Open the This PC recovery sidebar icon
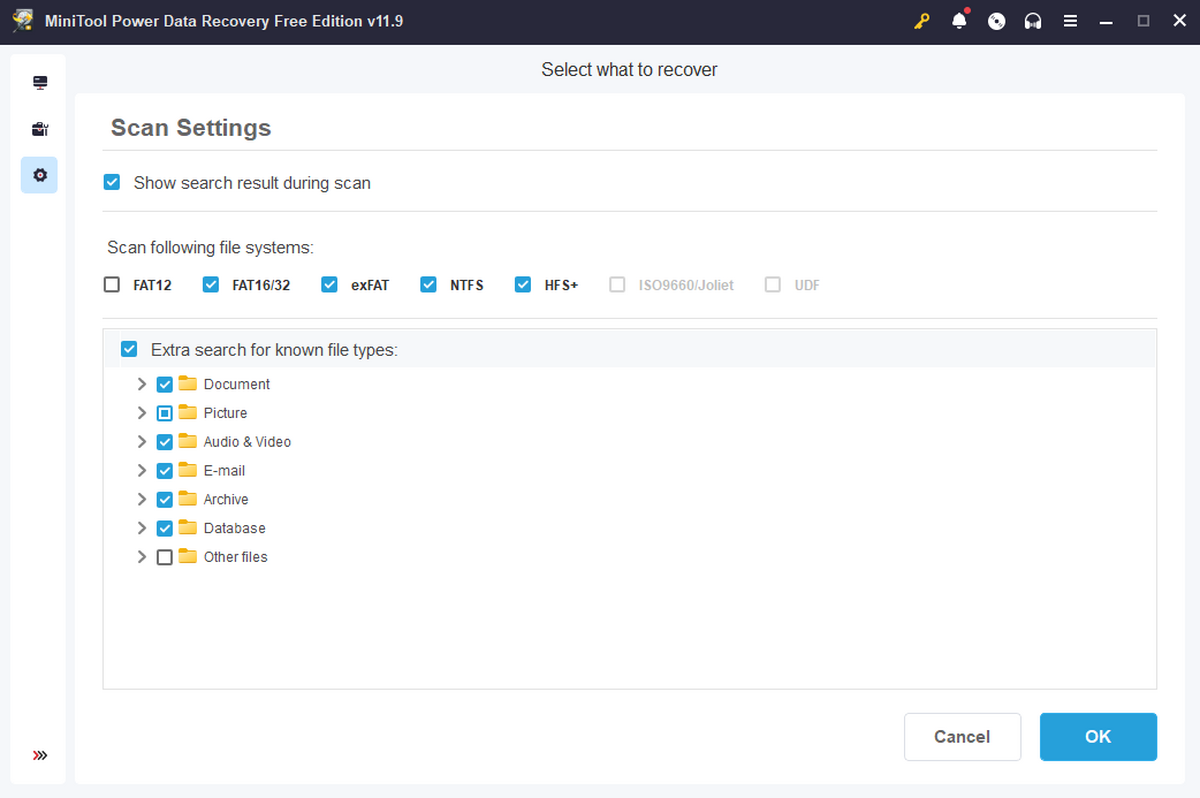 click(x=40, y=83)
